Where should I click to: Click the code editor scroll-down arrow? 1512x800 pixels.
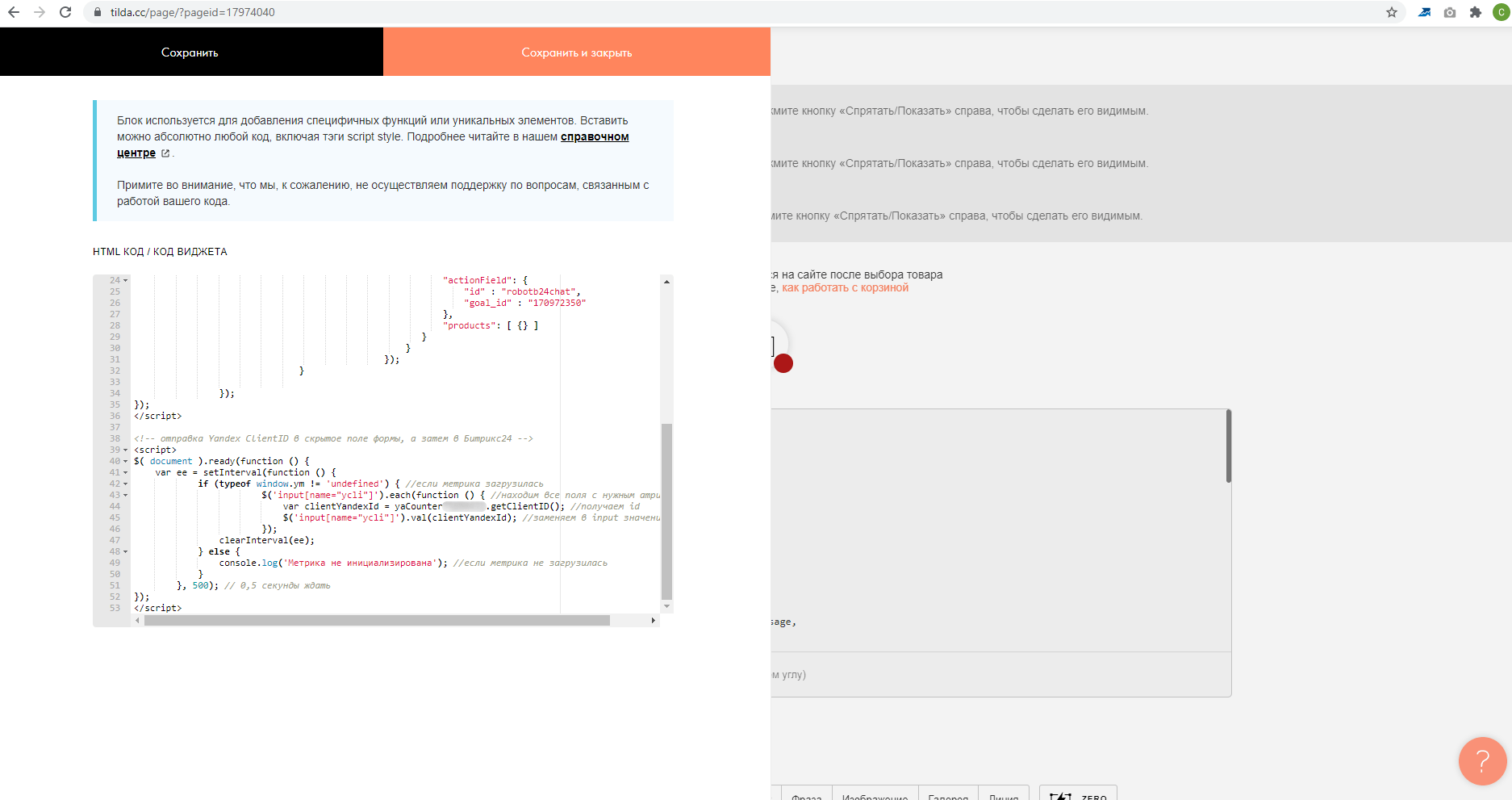(666, 606)
